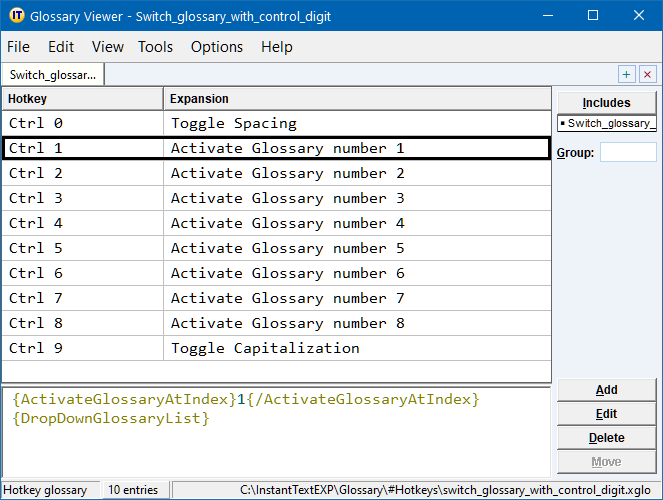Click the Add button

(x=606, y=390)
